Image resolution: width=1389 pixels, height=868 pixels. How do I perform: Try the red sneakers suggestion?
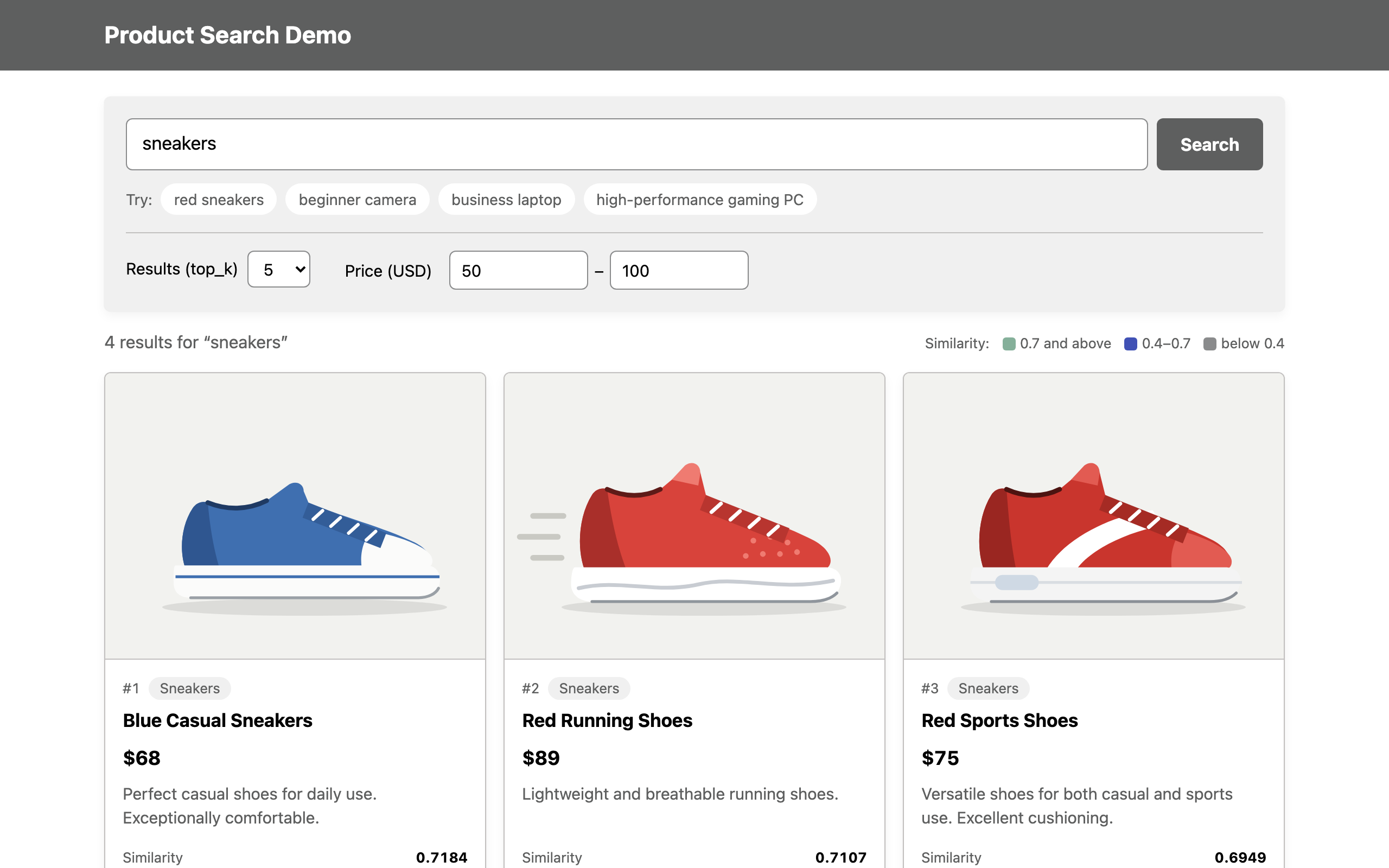point(219,199)
